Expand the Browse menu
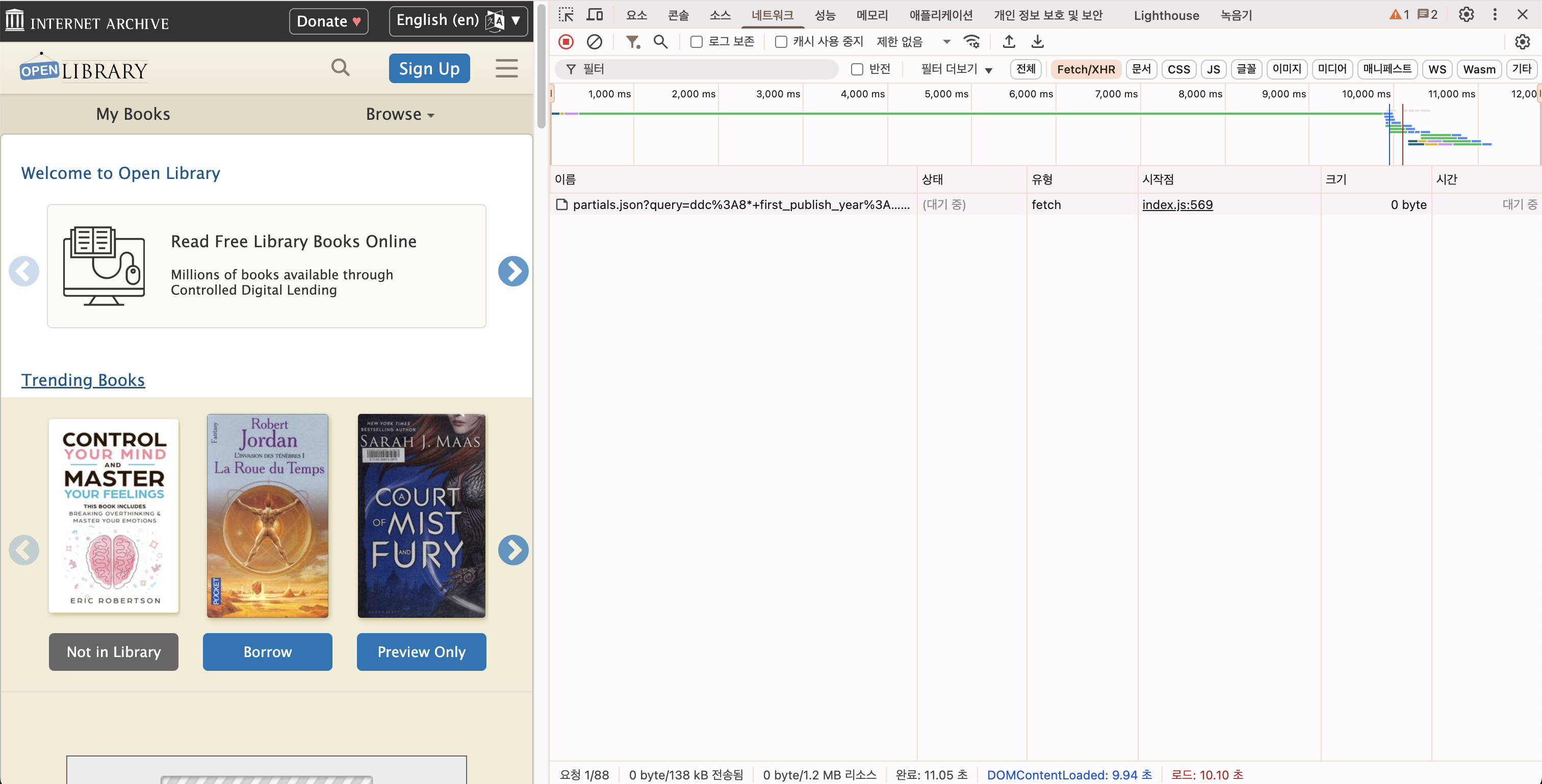This screenshot has height=784, width=1542. [399, 114]
